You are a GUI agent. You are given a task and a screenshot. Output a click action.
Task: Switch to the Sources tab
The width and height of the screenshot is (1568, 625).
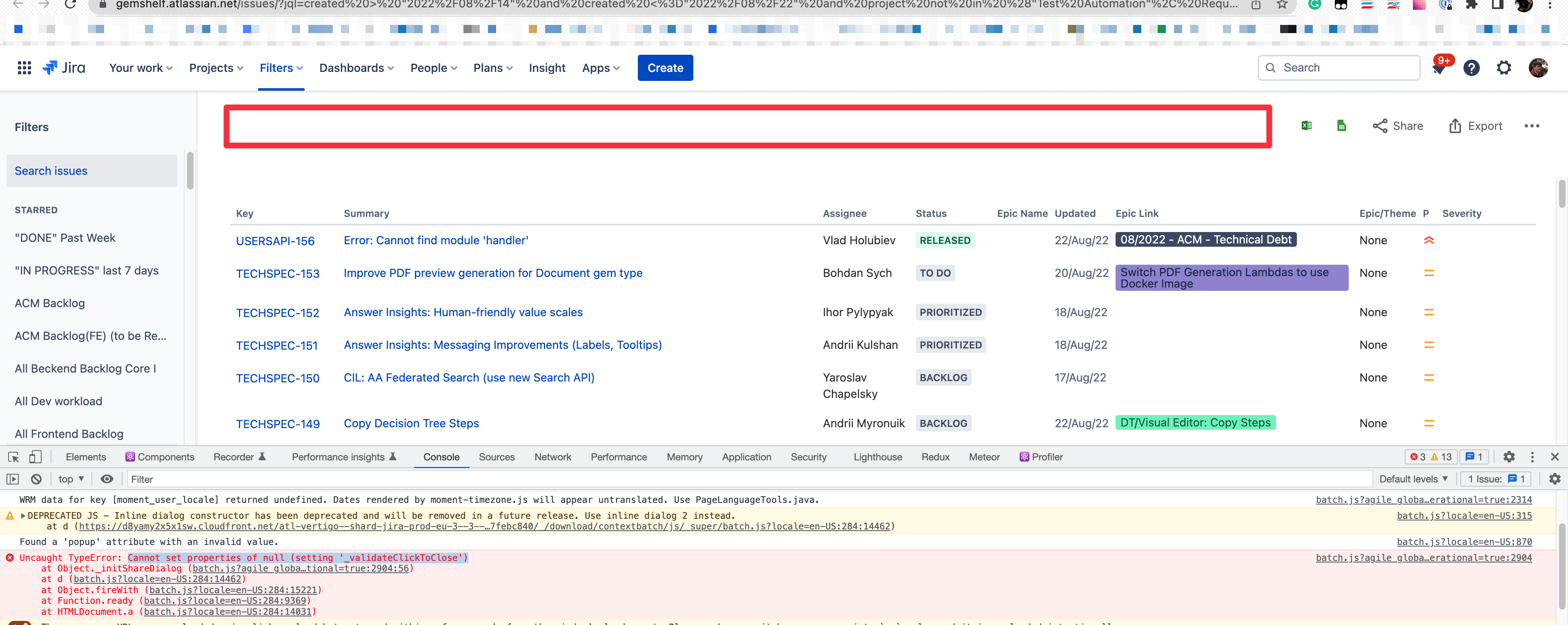[497, 456]
